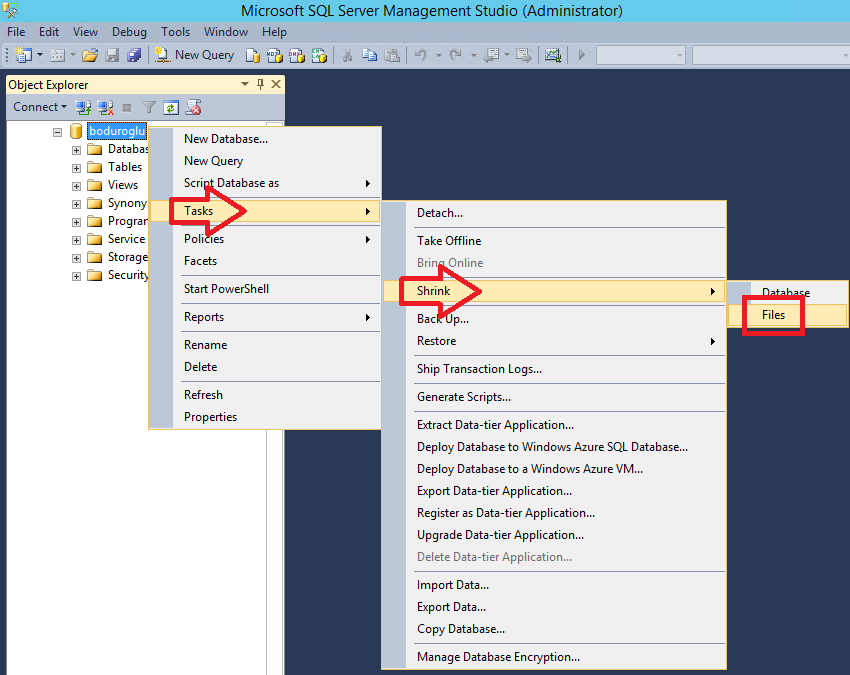Open the Help menu
This screenshot has height=675, width=850.
tap(274, 32)
